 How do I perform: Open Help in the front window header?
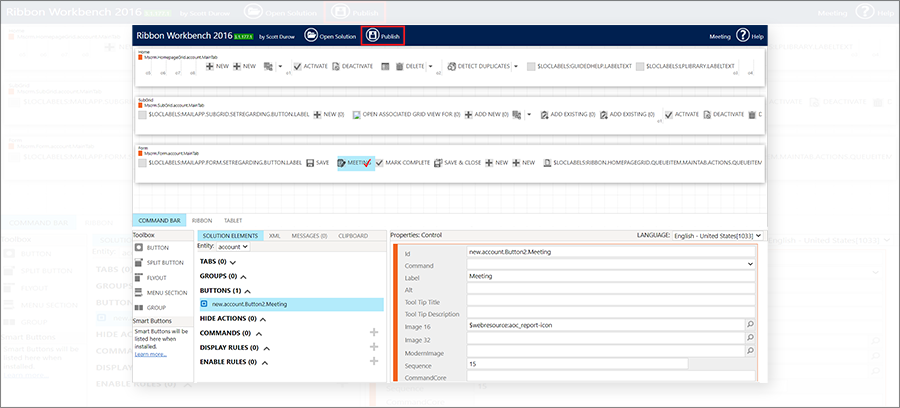[x=750, y=36]
